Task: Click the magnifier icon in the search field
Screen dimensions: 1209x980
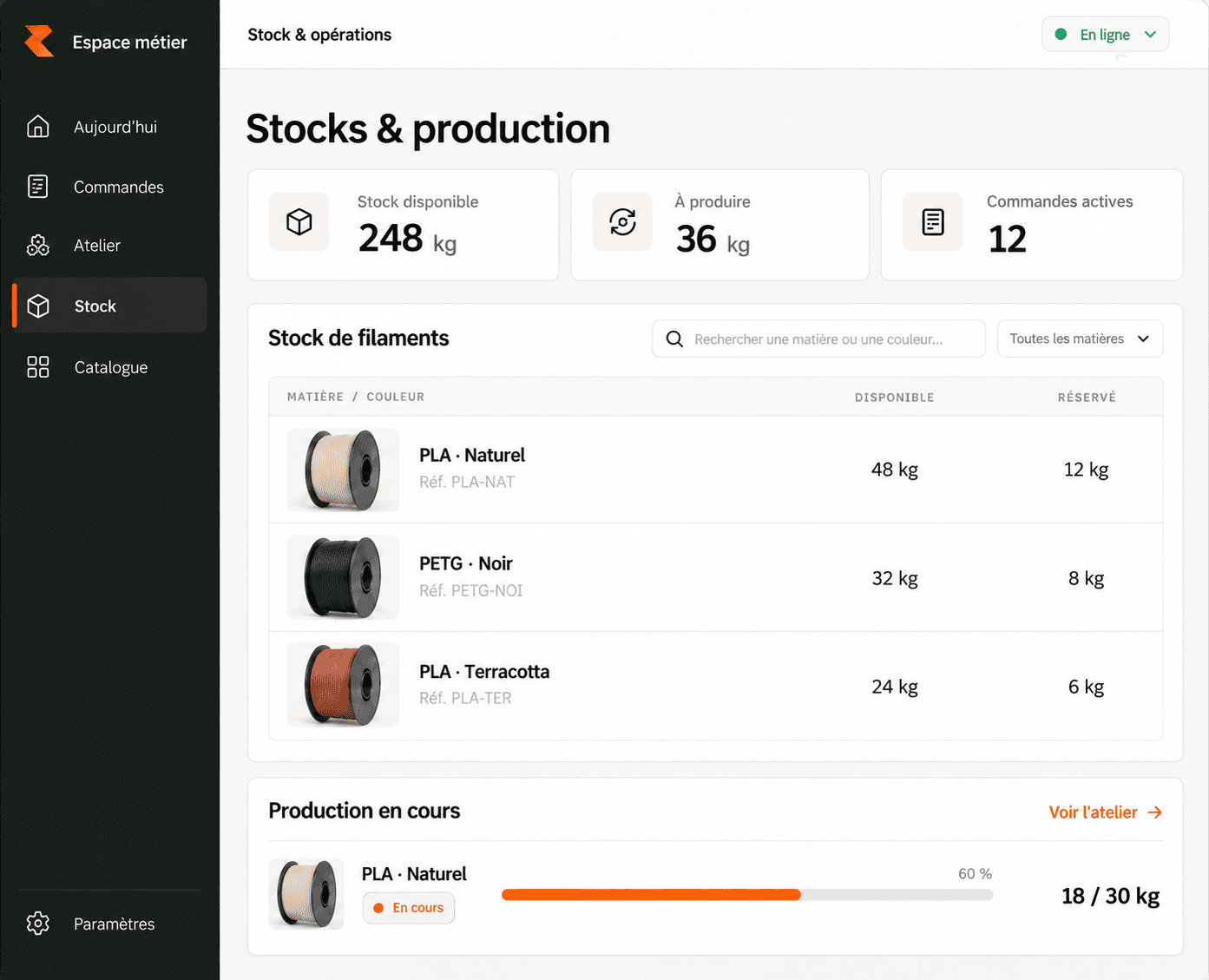Action: point(674,339)
